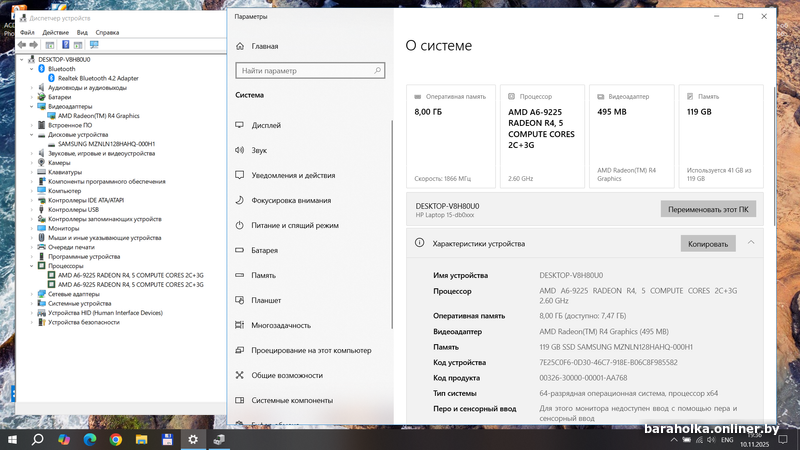The width and height of the screenshot is (800, 450).
Task: Select the Home (Главная) house icon
Action: pos(240,46)
